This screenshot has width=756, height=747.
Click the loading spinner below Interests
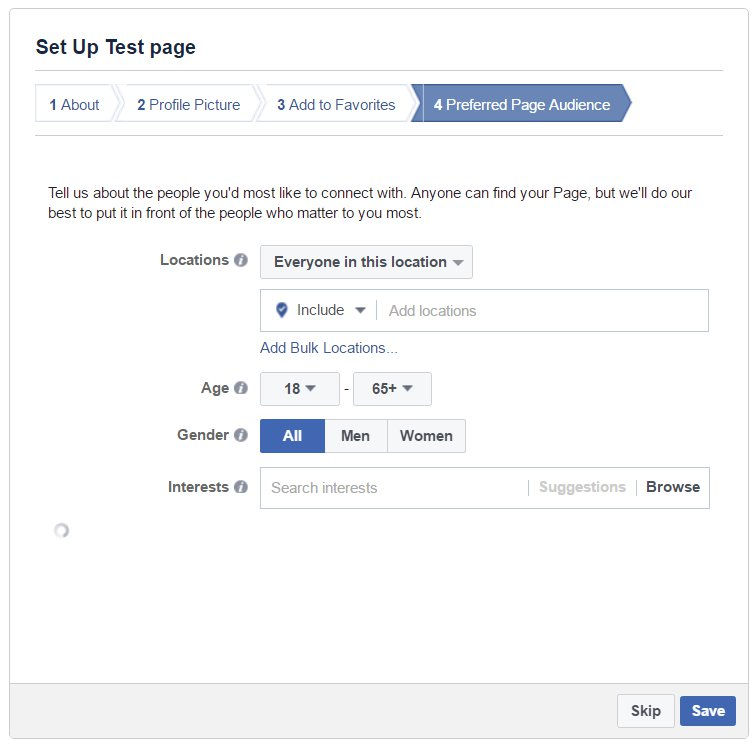61,530
